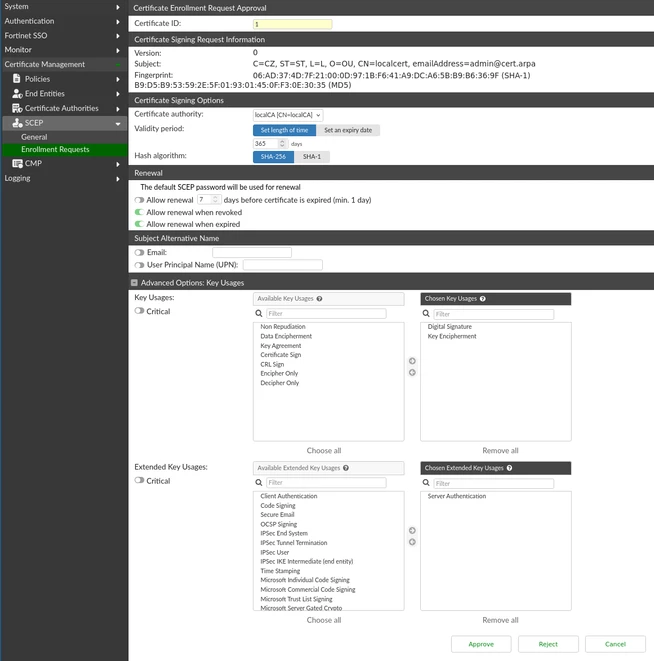Click the Certificate ID field
Screen dimensions: 654x661
point(292,24)
